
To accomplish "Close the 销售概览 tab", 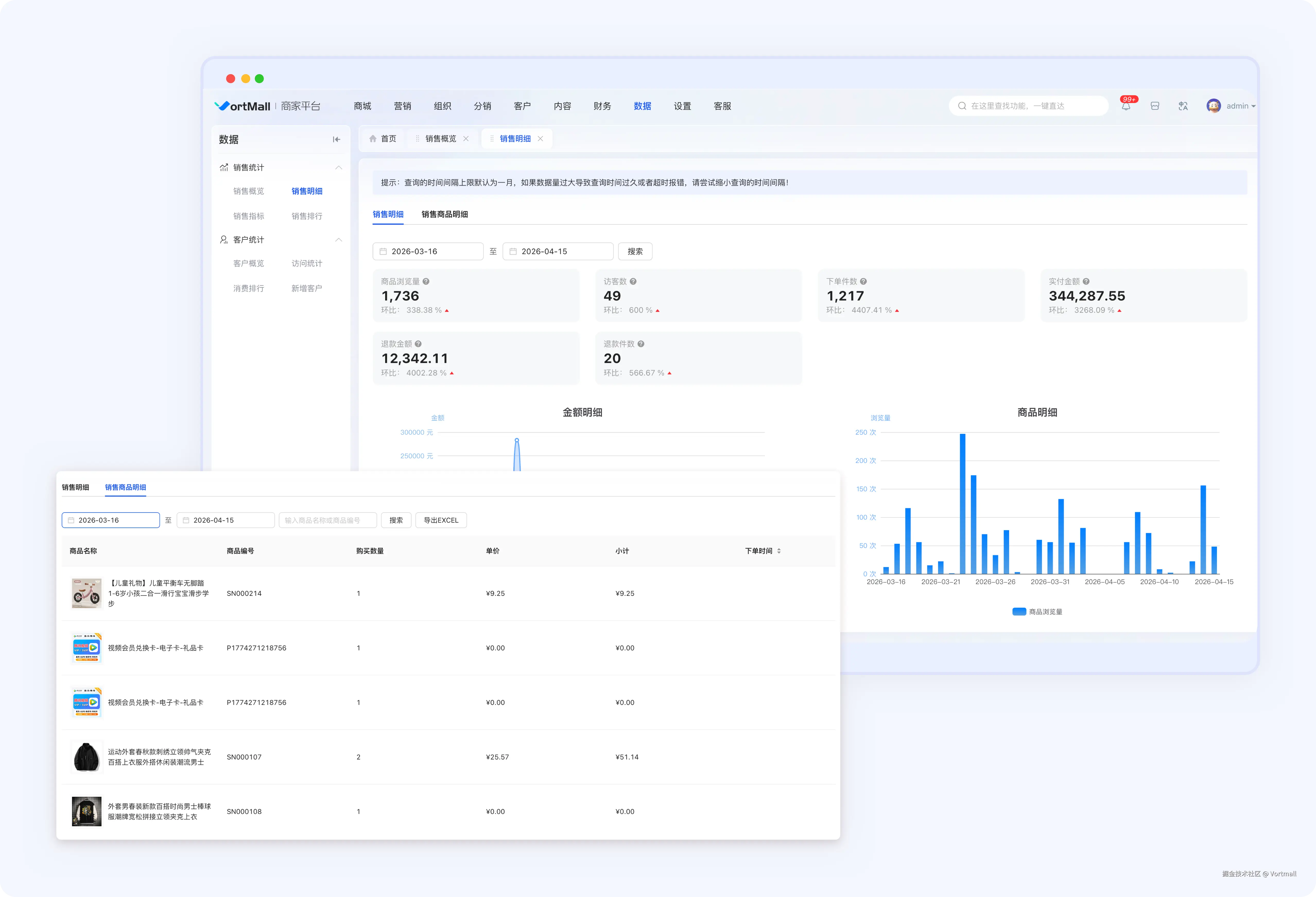I will (x=466, y=139).
